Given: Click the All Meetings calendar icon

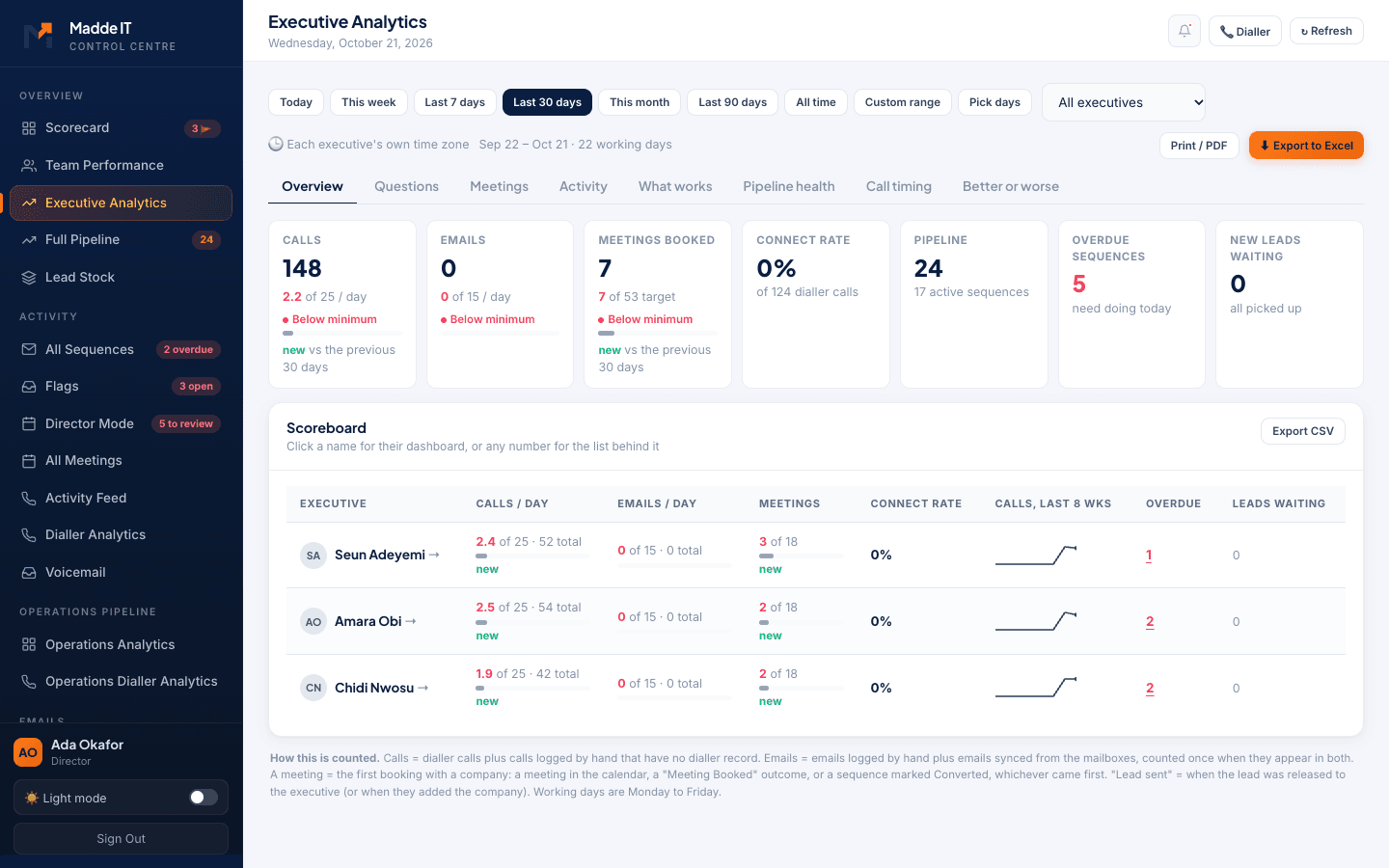Looking at the screenshot, I should click(x=29, y=461).
